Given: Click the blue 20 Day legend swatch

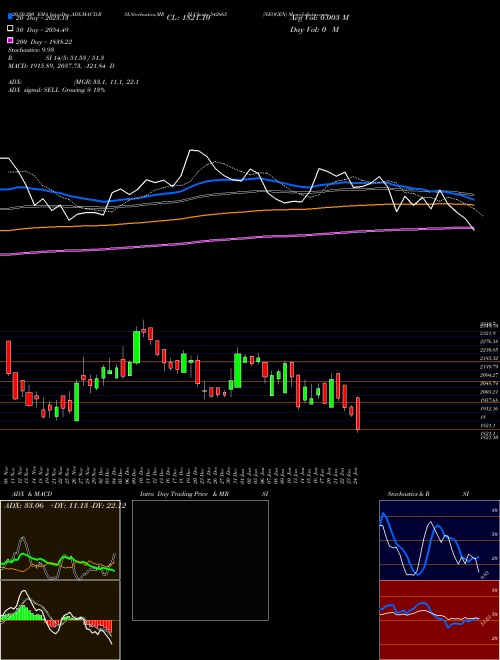Looking at the screenshot, I should [x=11, y=17].
